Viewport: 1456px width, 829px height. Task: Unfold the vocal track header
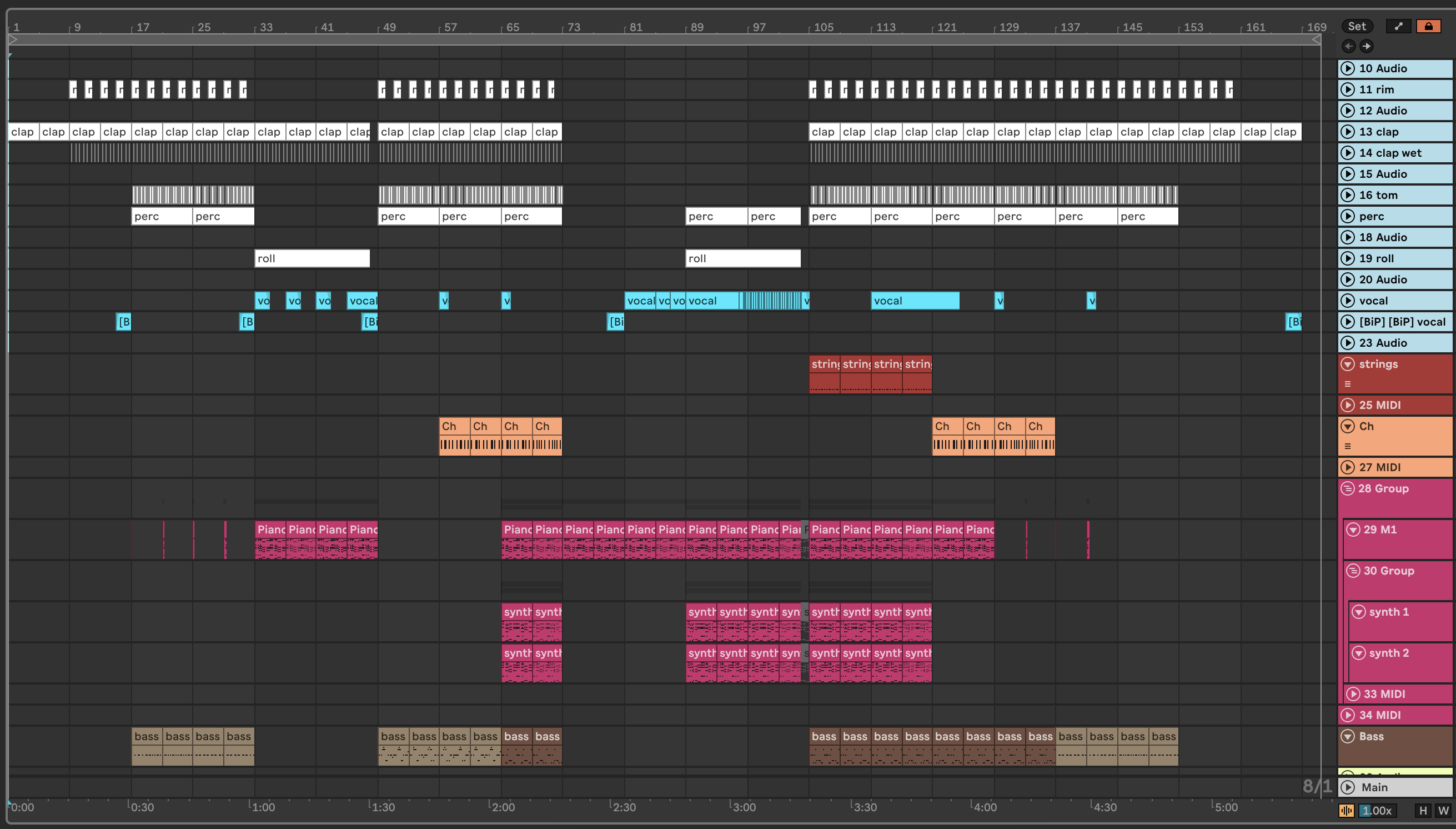pyautogui.click(x=1347, y=301)
